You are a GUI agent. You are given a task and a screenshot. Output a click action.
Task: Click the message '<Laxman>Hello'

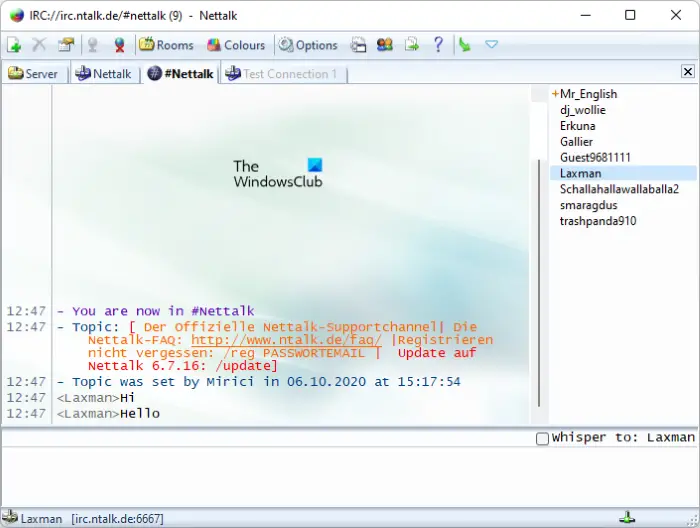tap(108, 414)
